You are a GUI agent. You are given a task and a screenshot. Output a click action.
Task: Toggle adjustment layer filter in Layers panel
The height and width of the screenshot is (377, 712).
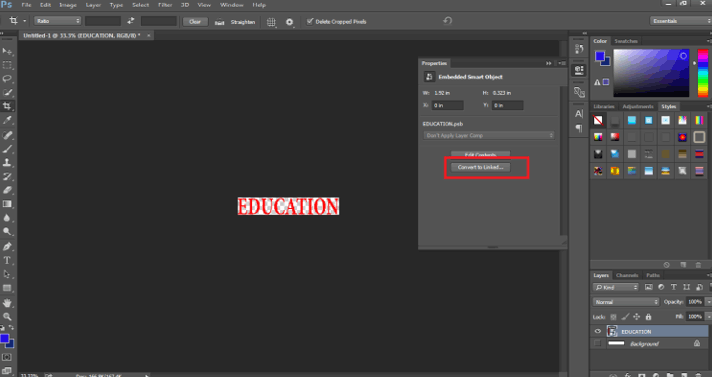click(x=661, y=287)
